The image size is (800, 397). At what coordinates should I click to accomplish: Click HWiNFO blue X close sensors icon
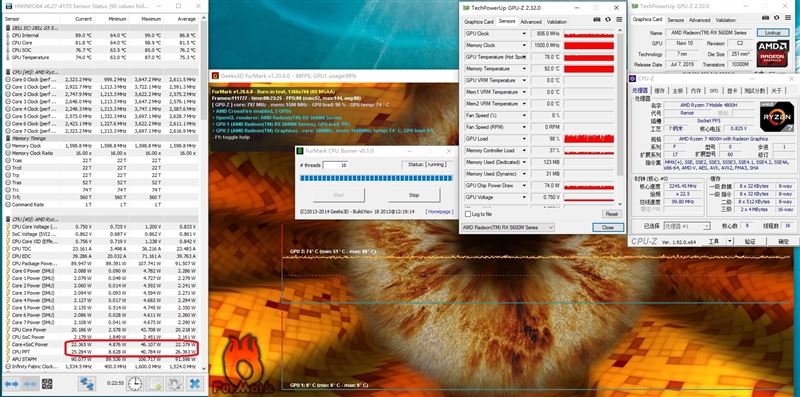pos(194,384)
